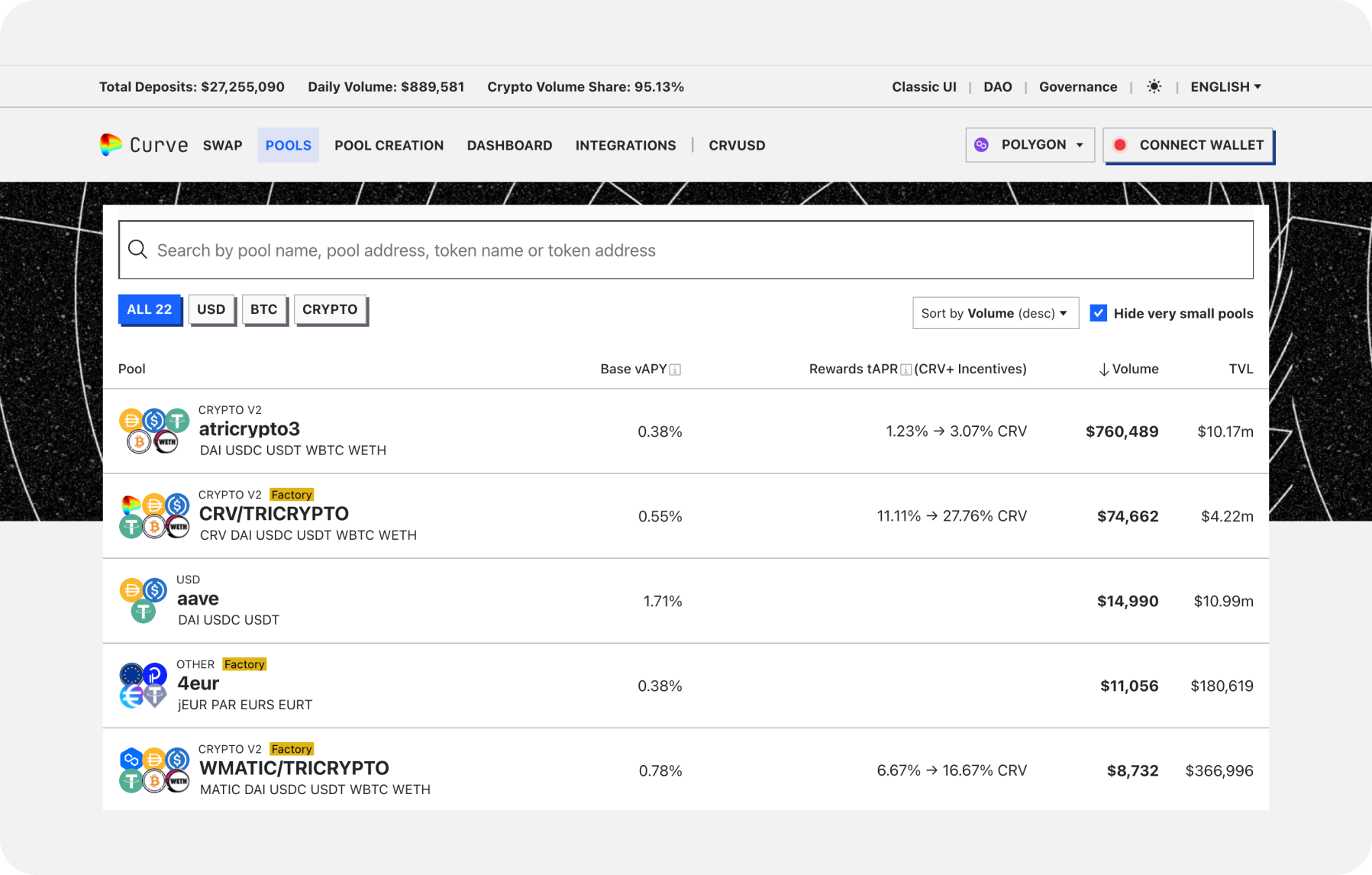Click the Volume sort arrow icon
The height and width of the screenshot is (875, 1372).
[x=1104, y=370]
